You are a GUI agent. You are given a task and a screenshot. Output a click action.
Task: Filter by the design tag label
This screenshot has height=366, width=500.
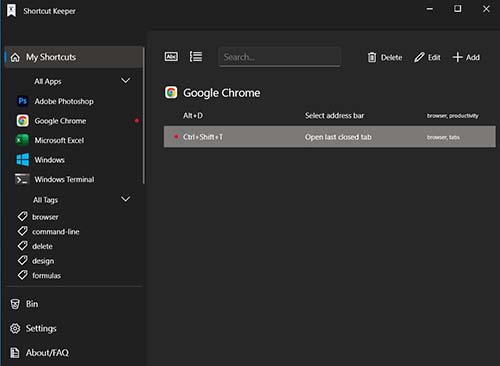[x=43, y=261]
